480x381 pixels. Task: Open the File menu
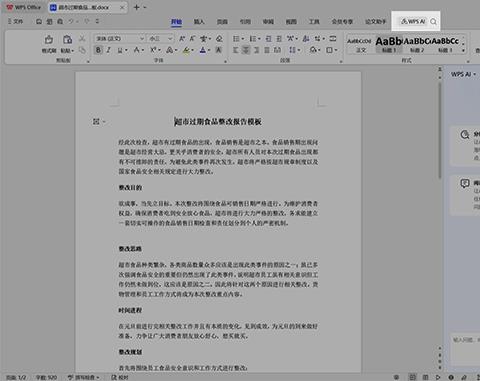(x=15, y=21)
